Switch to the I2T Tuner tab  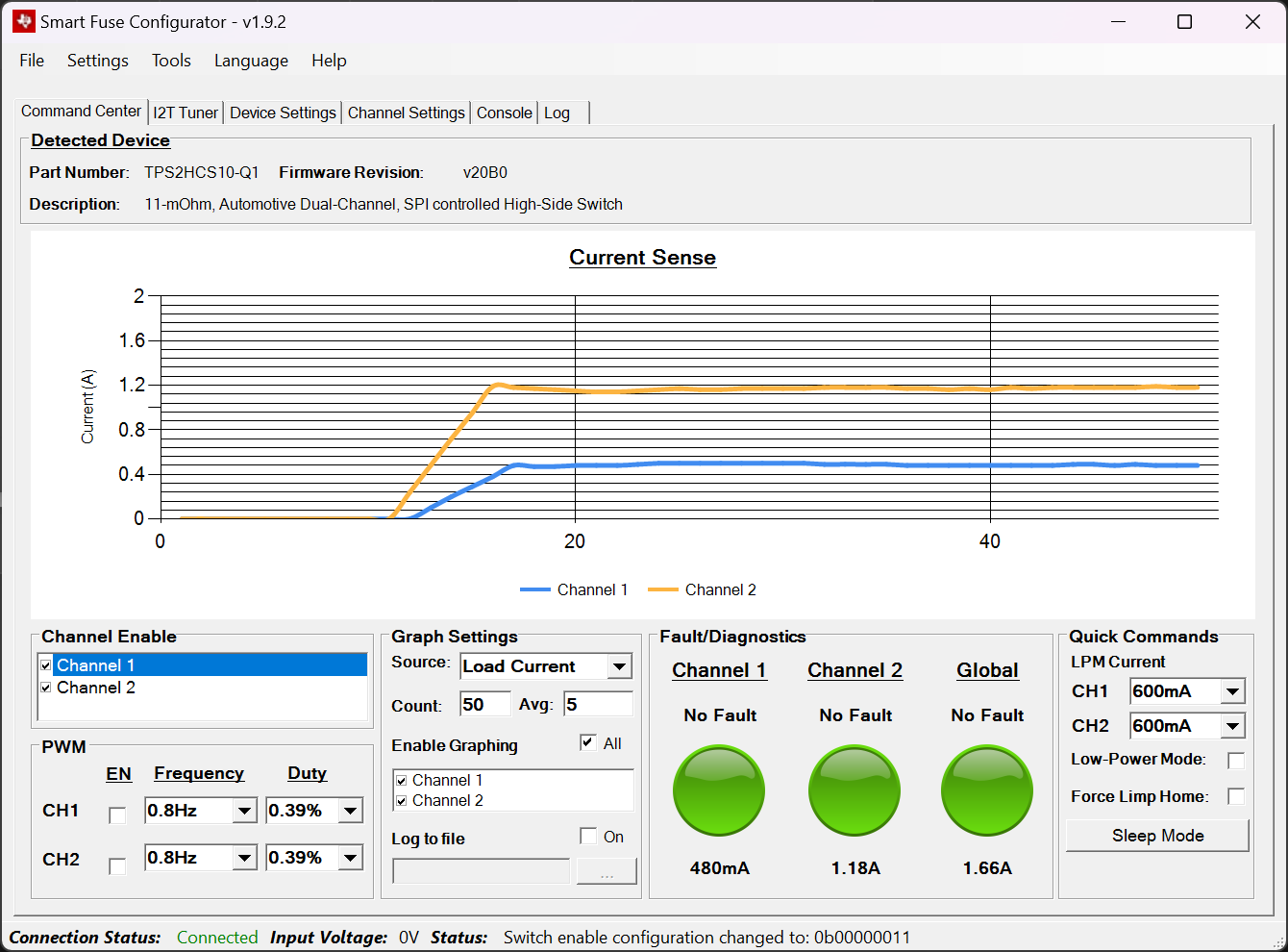(x=186, y=113)
